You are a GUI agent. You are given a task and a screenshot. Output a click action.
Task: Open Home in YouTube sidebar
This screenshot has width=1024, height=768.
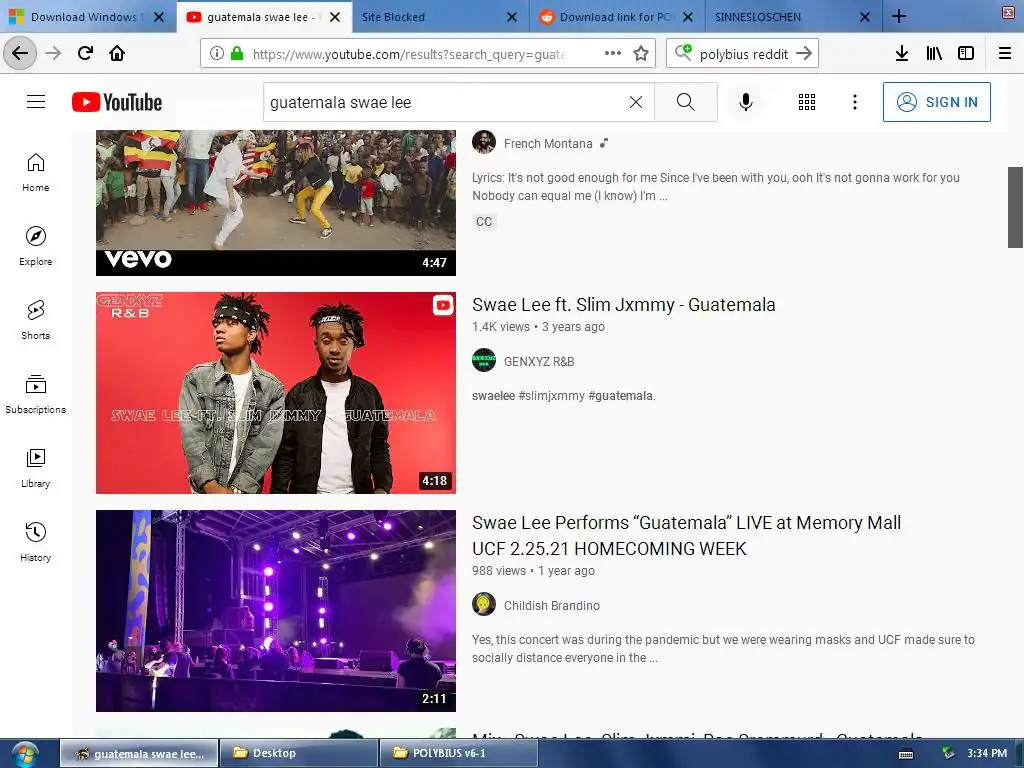pos(35,172)
